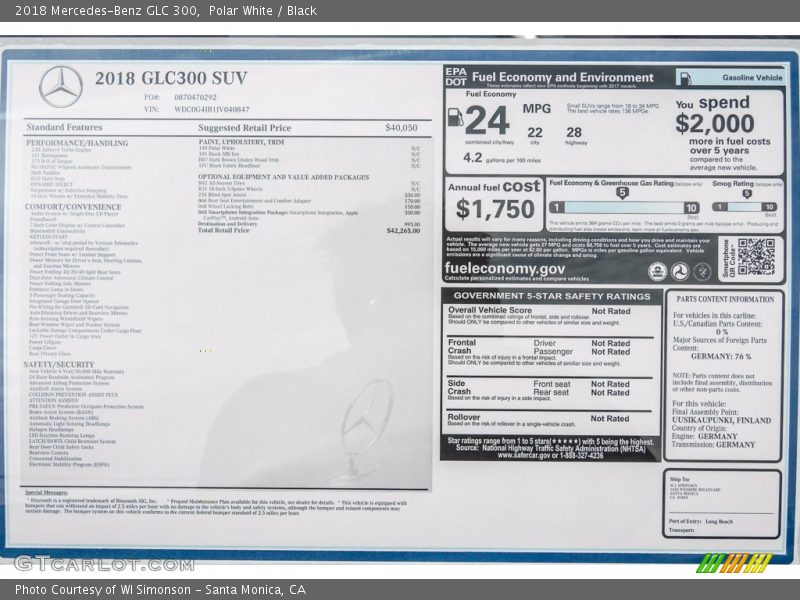Click the leftmost circular agency seal near the QR code
The height and width of the screenshot is (600, 800).
coord(657,271)
